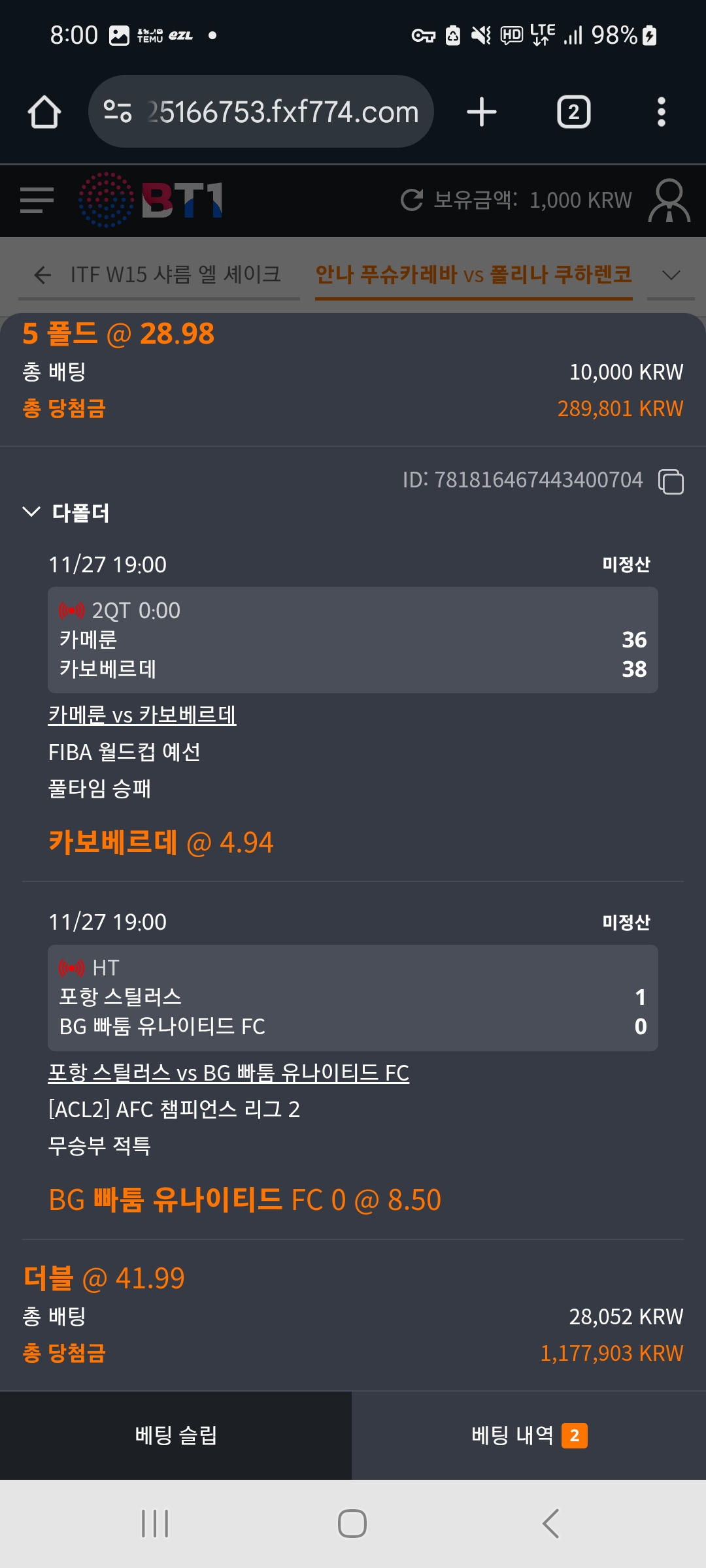Open the user profile icon
Screen dimensions: 706x1568
669,200
